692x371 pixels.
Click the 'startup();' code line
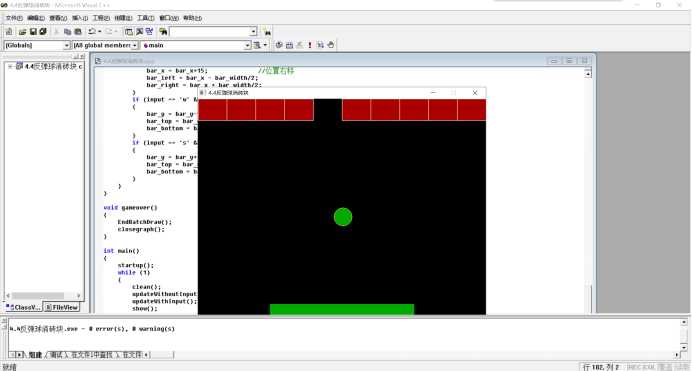click(135, 265)
